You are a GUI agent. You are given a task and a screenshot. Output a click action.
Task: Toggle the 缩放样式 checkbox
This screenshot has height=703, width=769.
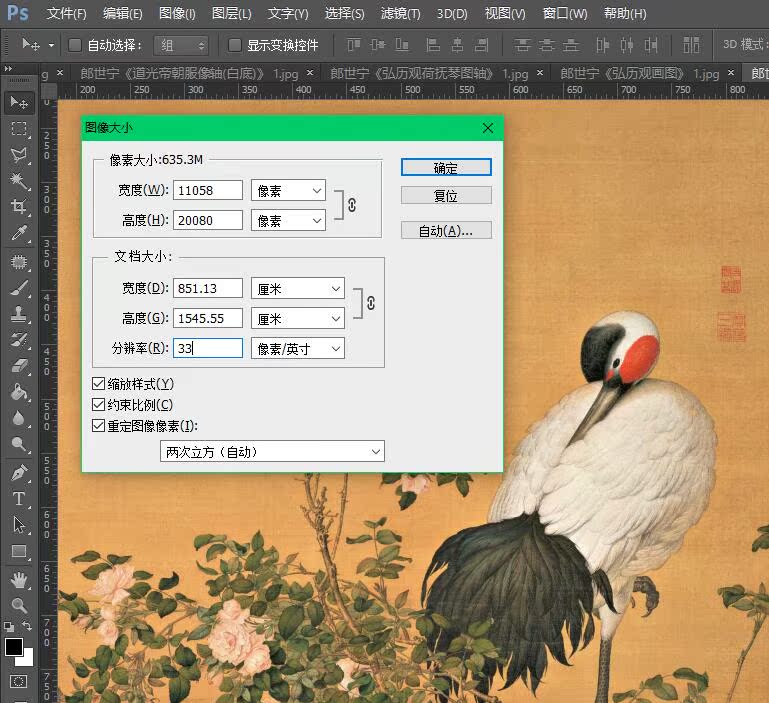coord(99,384)
